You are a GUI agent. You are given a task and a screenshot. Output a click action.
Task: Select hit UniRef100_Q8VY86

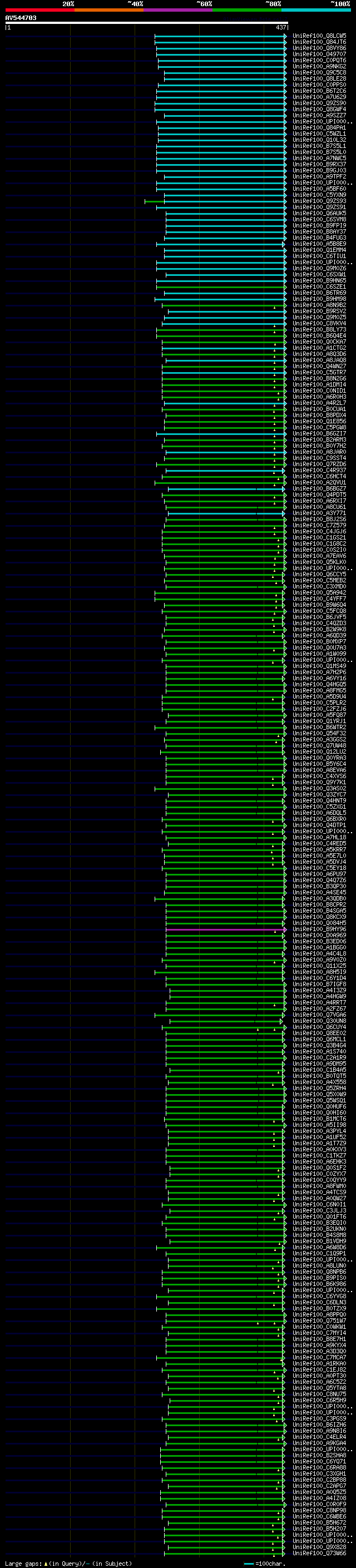pos(319,48)
